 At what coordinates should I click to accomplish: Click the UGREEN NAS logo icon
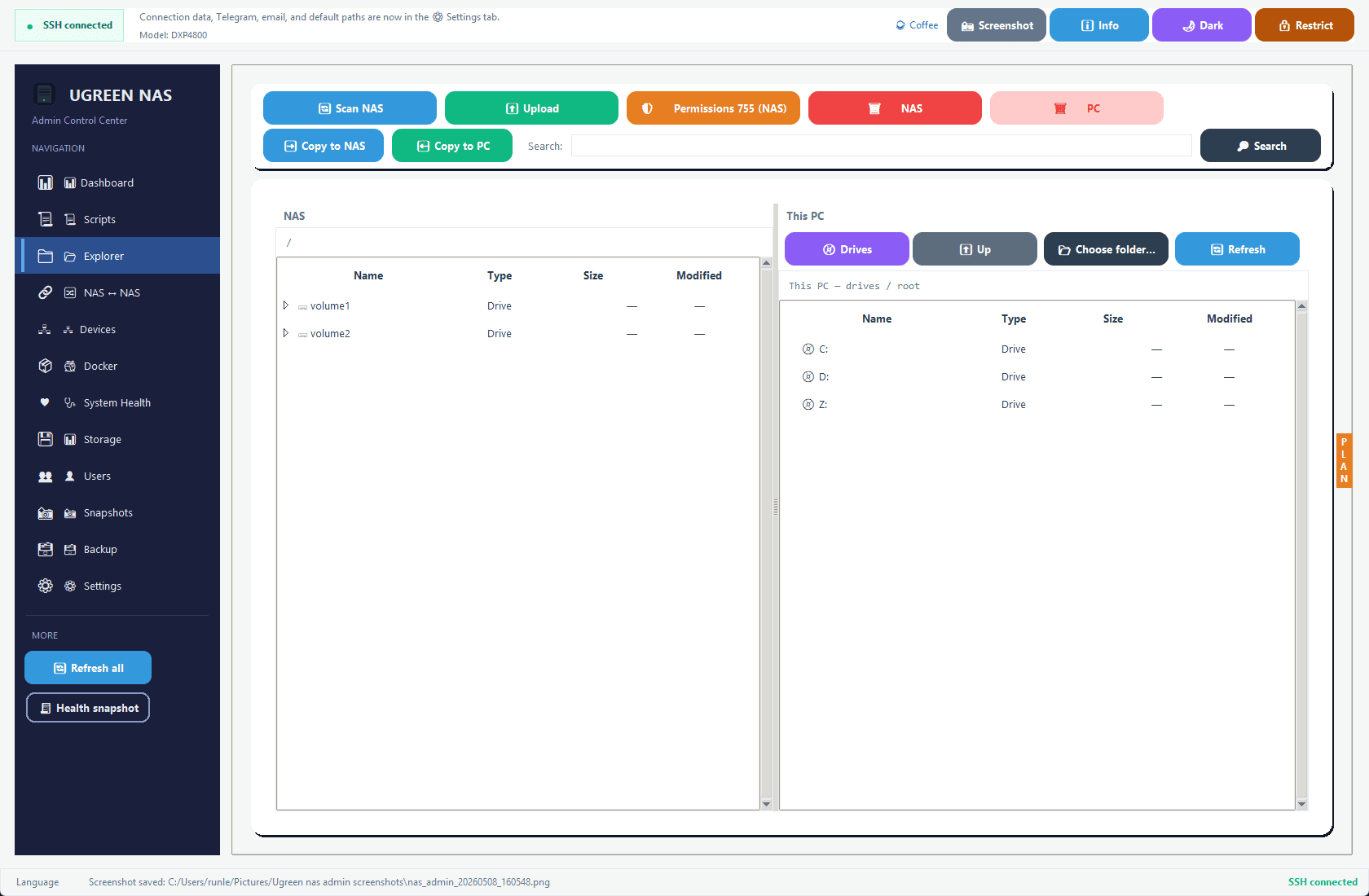click(x=45, y=94)
